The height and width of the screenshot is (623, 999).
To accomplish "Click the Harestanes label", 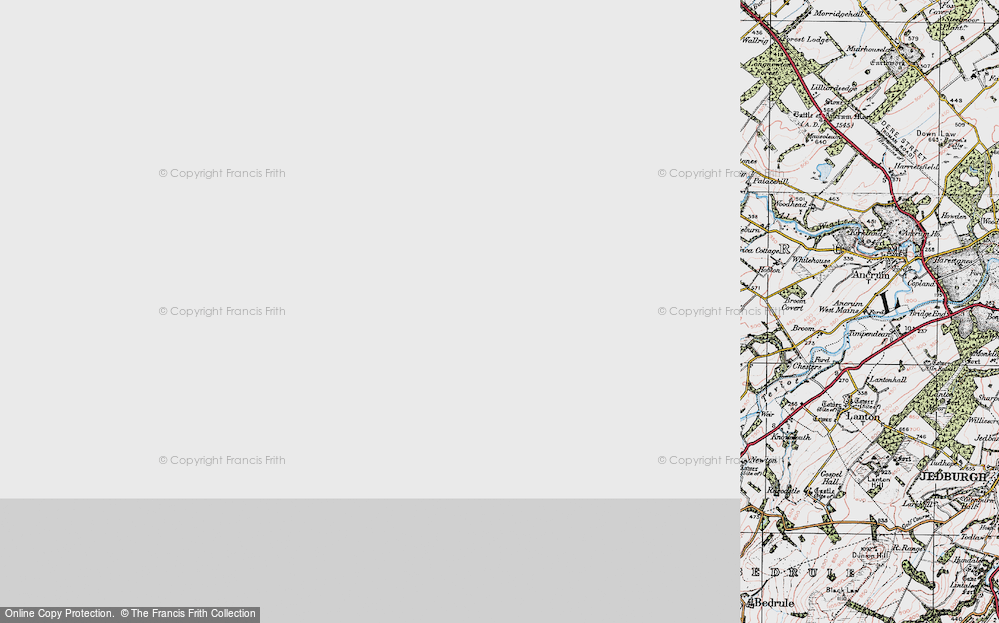I will point(952,261).
